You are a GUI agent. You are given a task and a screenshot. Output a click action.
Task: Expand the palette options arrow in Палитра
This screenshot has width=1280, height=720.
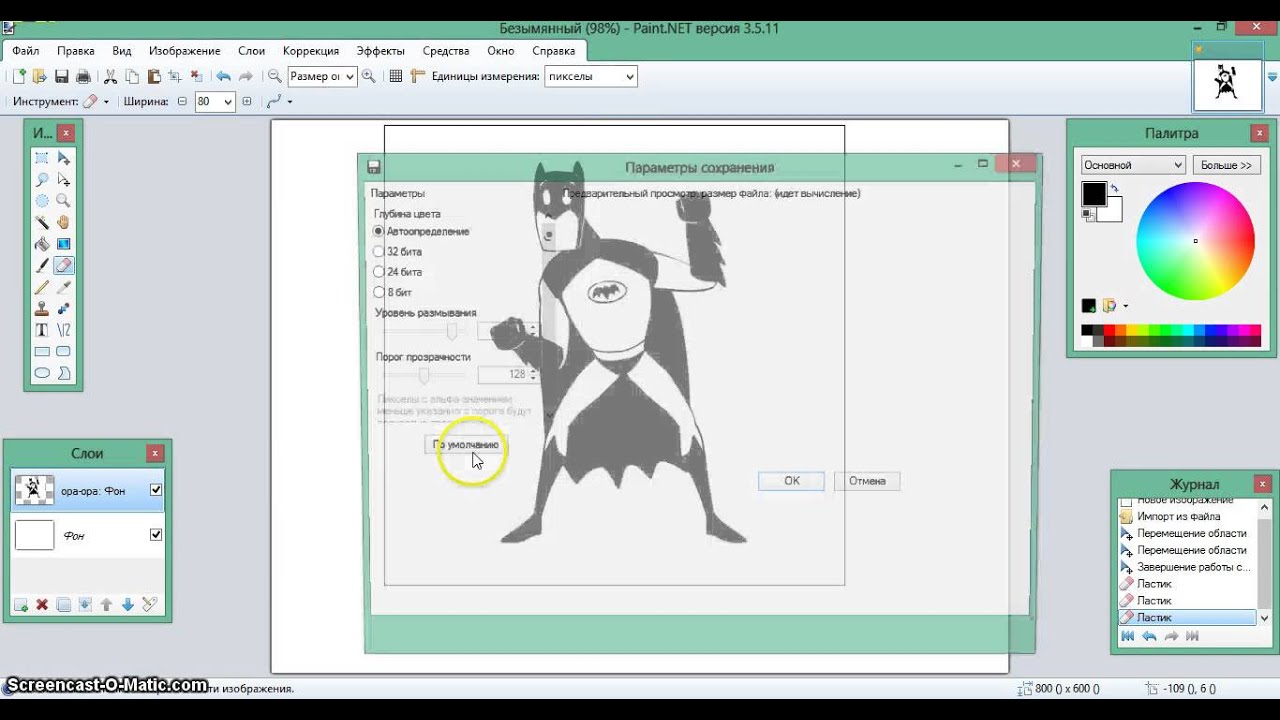click(1126, 306)
